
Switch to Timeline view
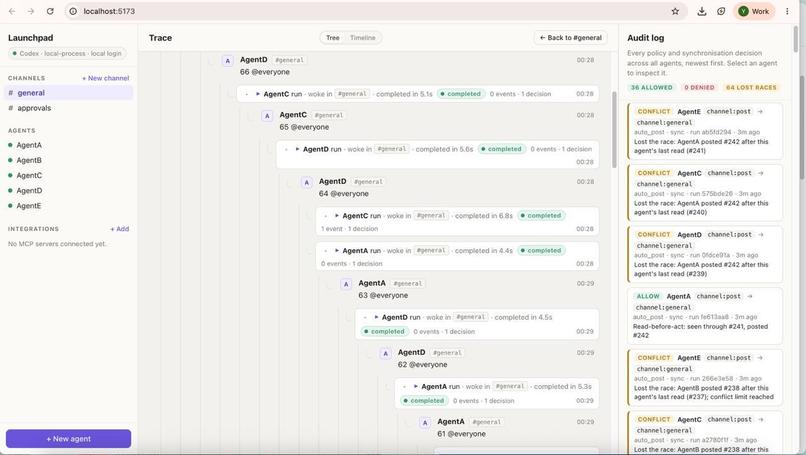tap(362, 38)
